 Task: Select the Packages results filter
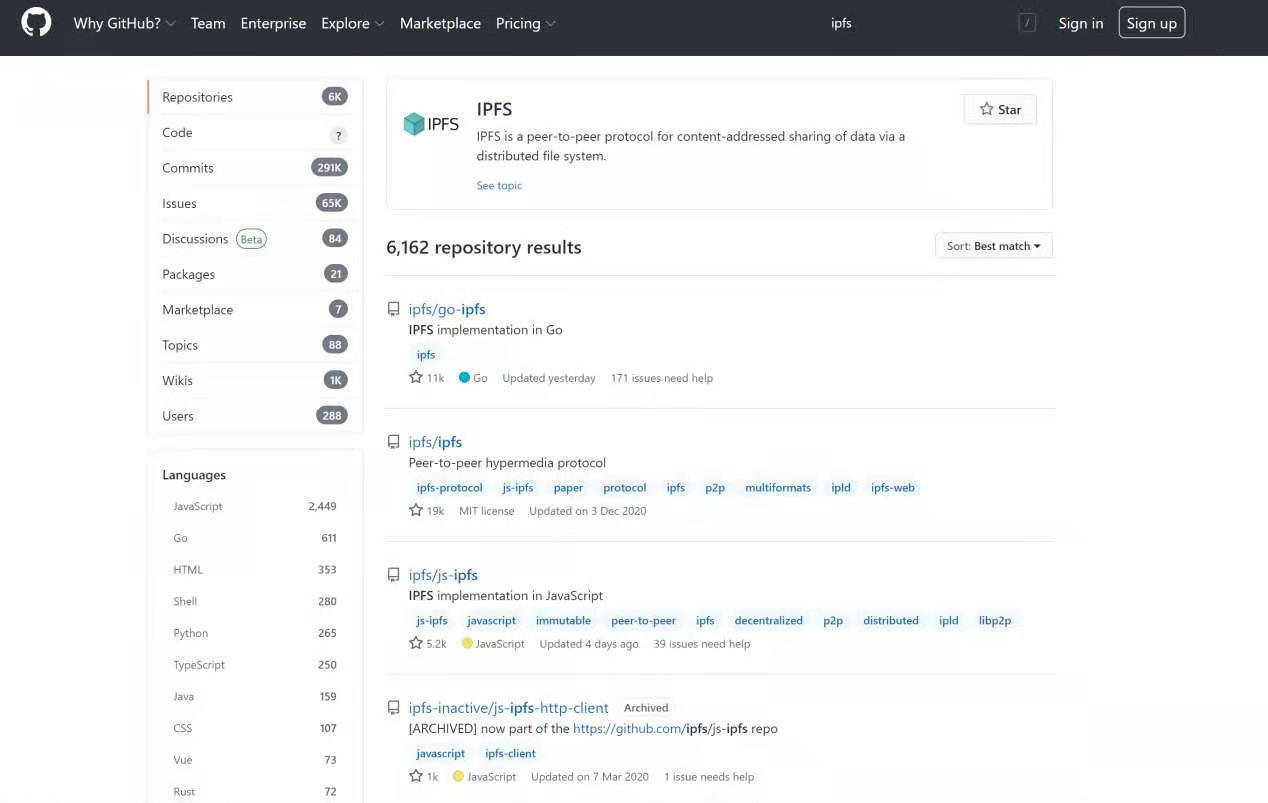(255, 274)
